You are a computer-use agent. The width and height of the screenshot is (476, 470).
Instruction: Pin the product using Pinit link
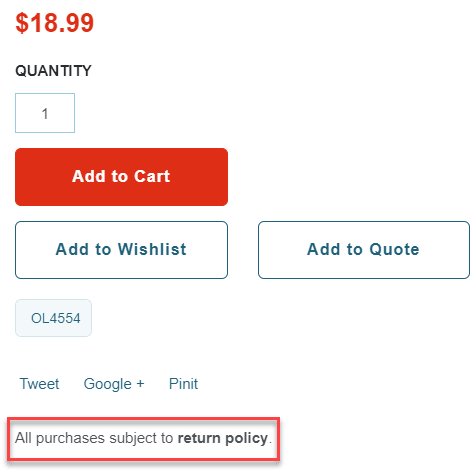coord(183,384)
